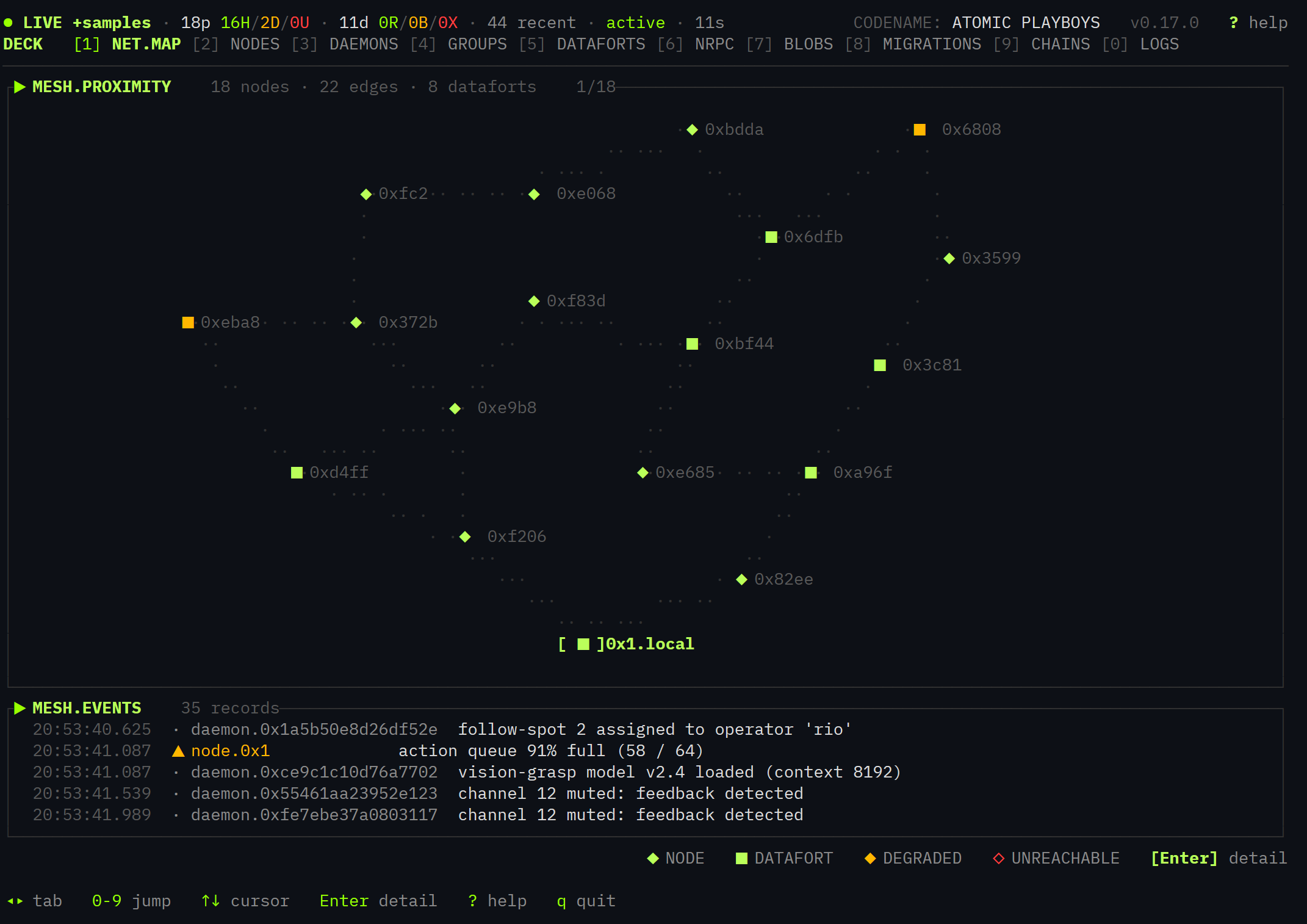Click the degraded 0xeba8 datafort square
Viewport: 1307px width, 924px height.
pyautogui.click(x=188, y=322)
